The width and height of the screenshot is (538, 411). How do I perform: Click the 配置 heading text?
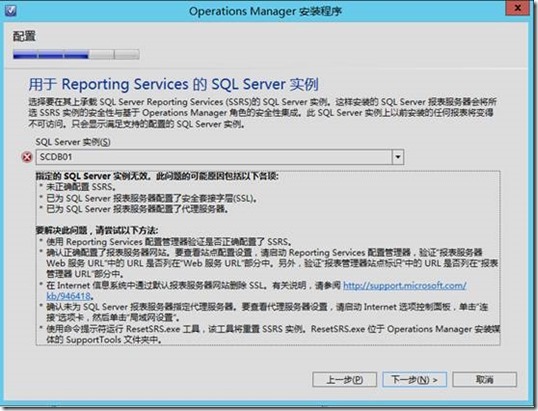pos(24,36)
